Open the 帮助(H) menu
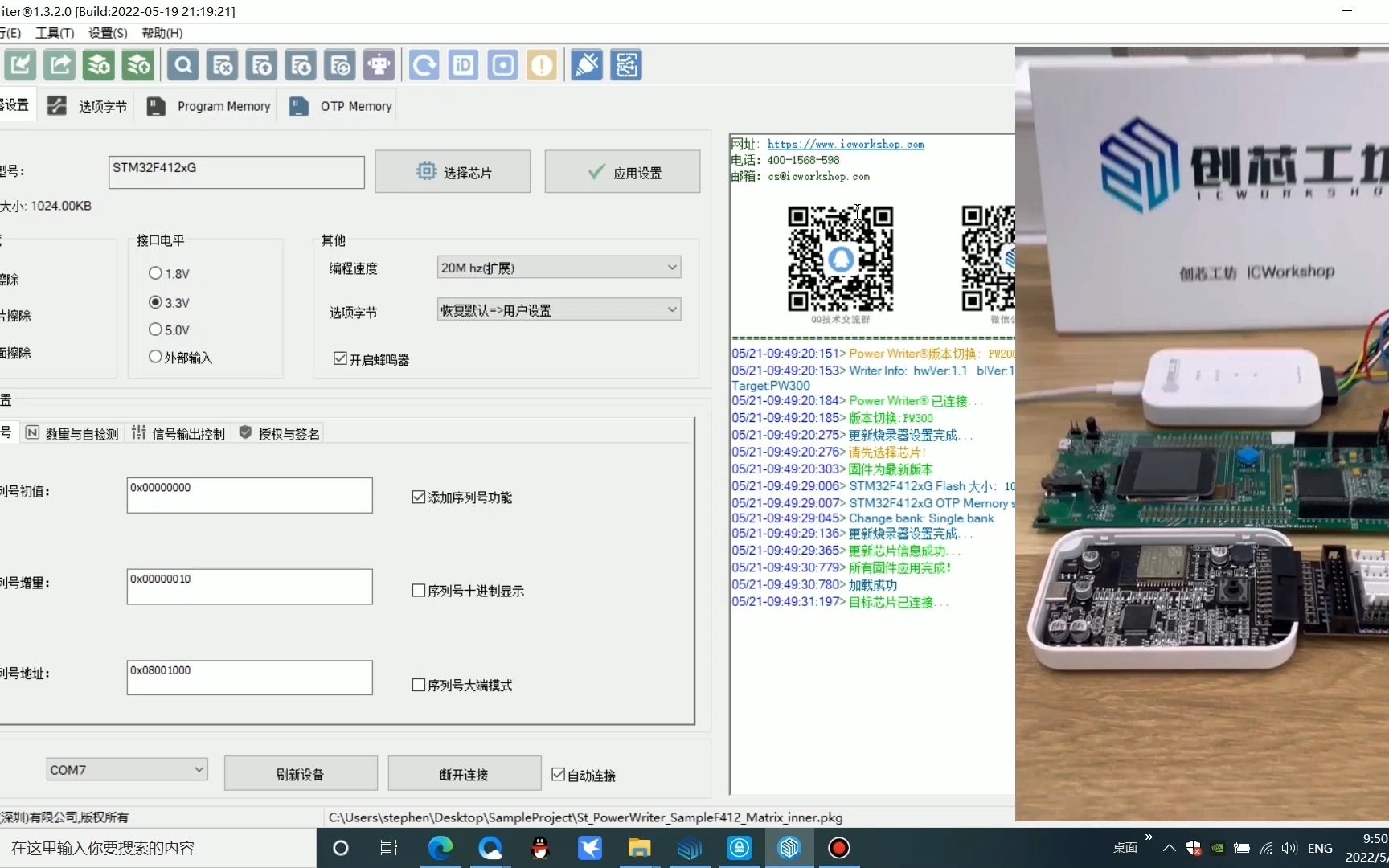1389x868 pixels. tap(162, 33)
